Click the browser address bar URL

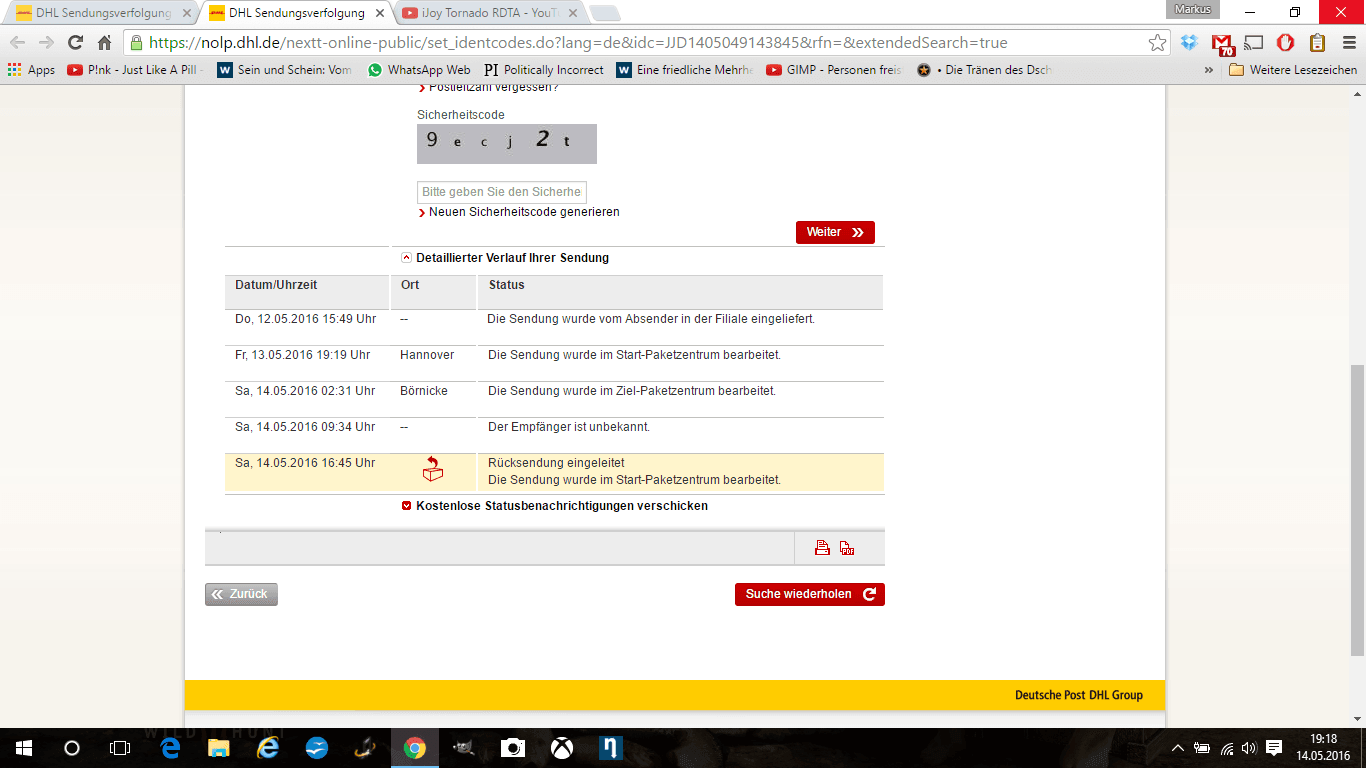(578, 43)
